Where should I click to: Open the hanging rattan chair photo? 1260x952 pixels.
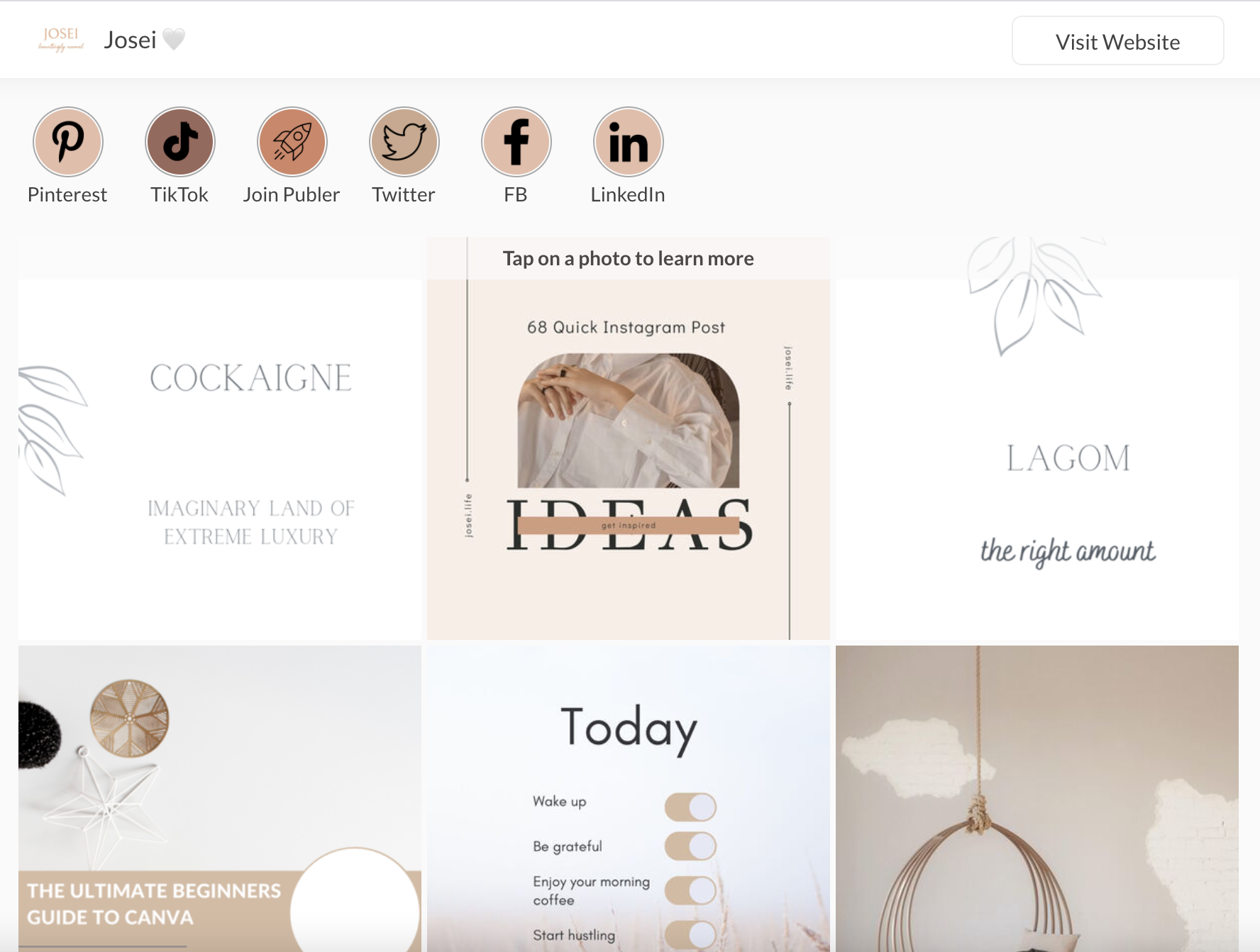point(1037,799)
